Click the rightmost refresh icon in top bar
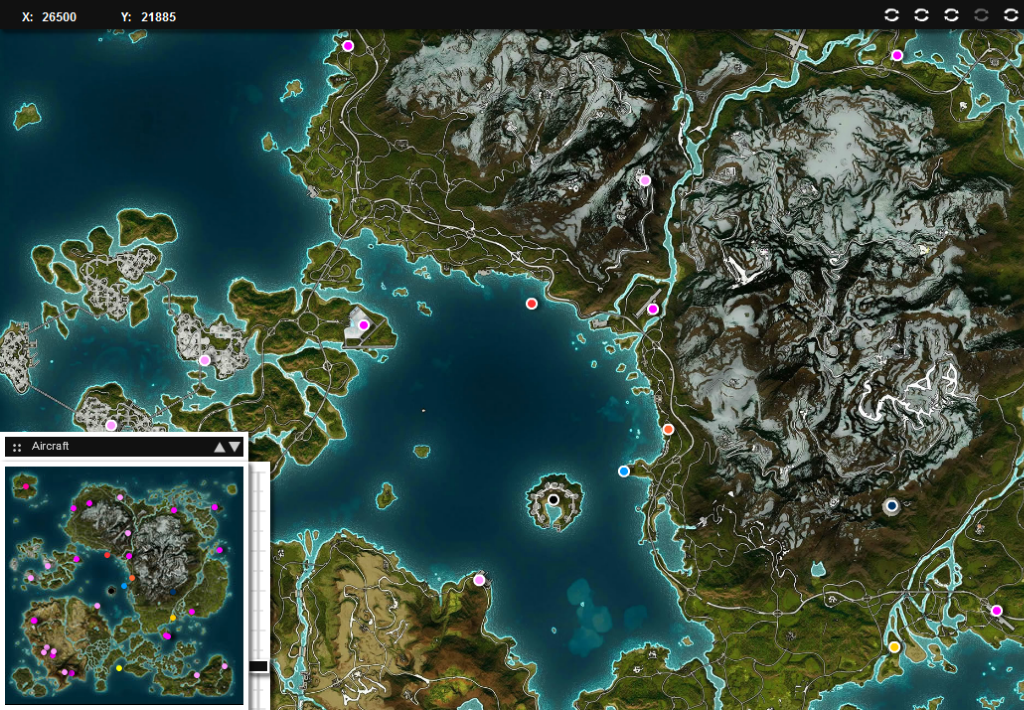Screen dimensions: 1024x710 click(1010, 15)
